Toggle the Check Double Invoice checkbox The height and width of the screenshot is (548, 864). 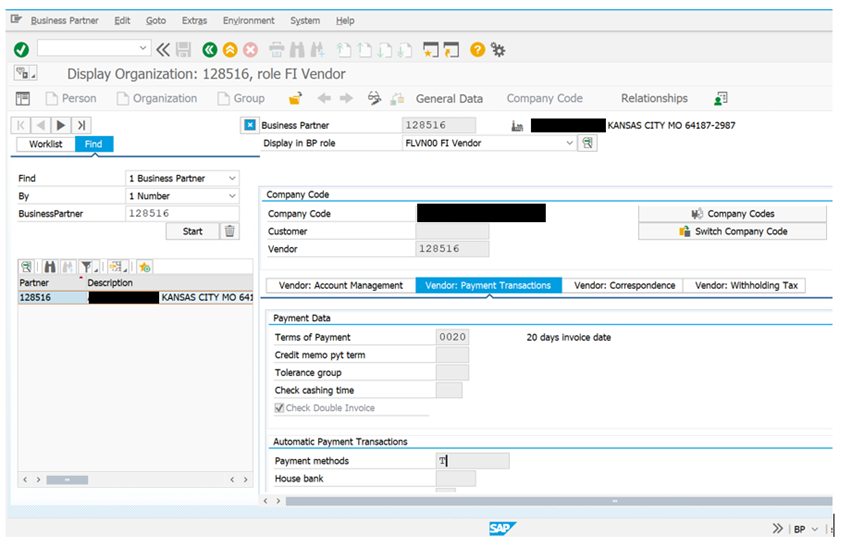click(280, 408)
